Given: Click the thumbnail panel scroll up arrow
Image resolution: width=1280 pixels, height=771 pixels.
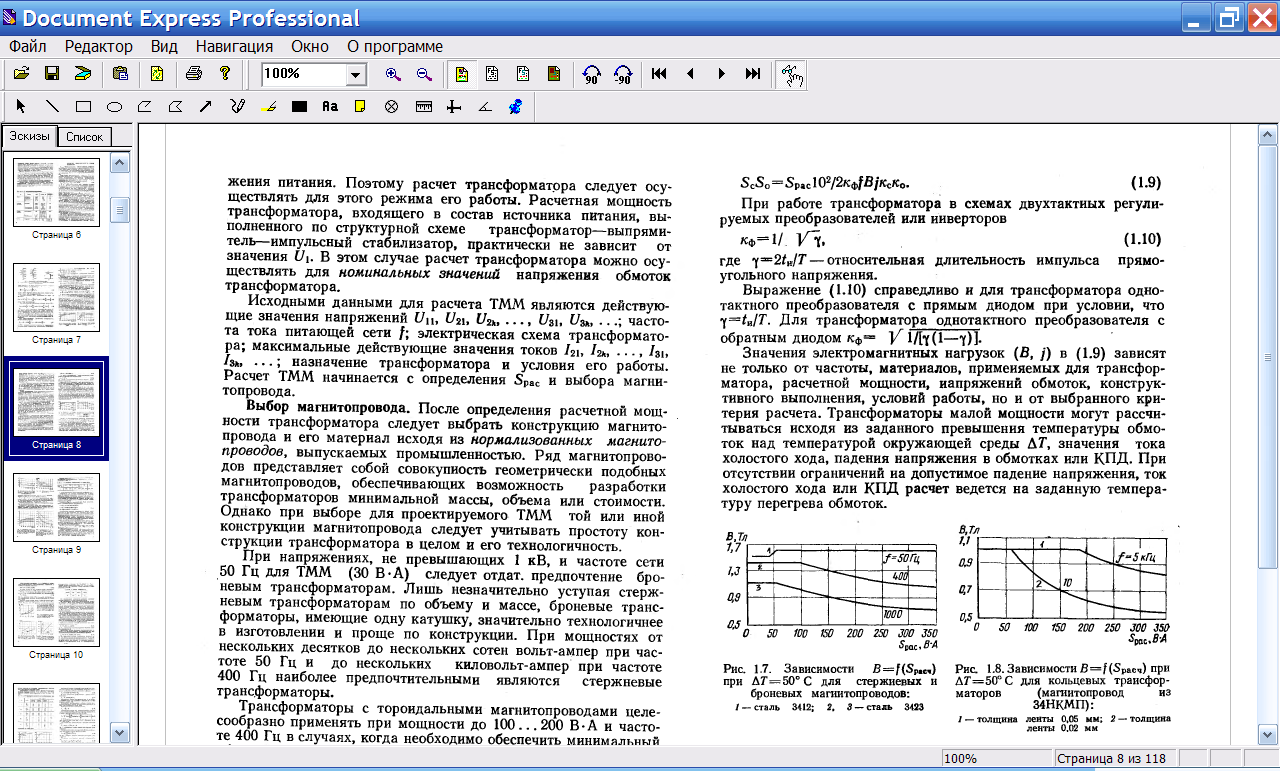Looking at the screenshot, I should pos(120,163).
